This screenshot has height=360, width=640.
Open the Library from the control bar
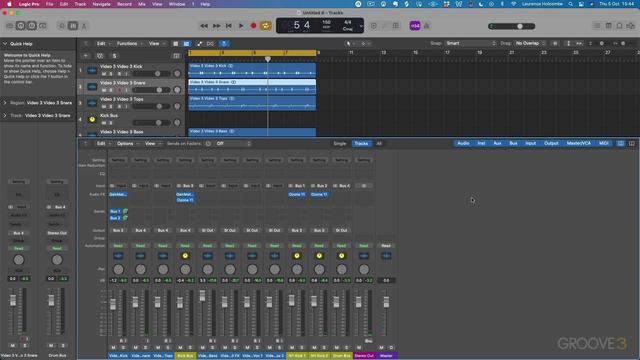9,26
